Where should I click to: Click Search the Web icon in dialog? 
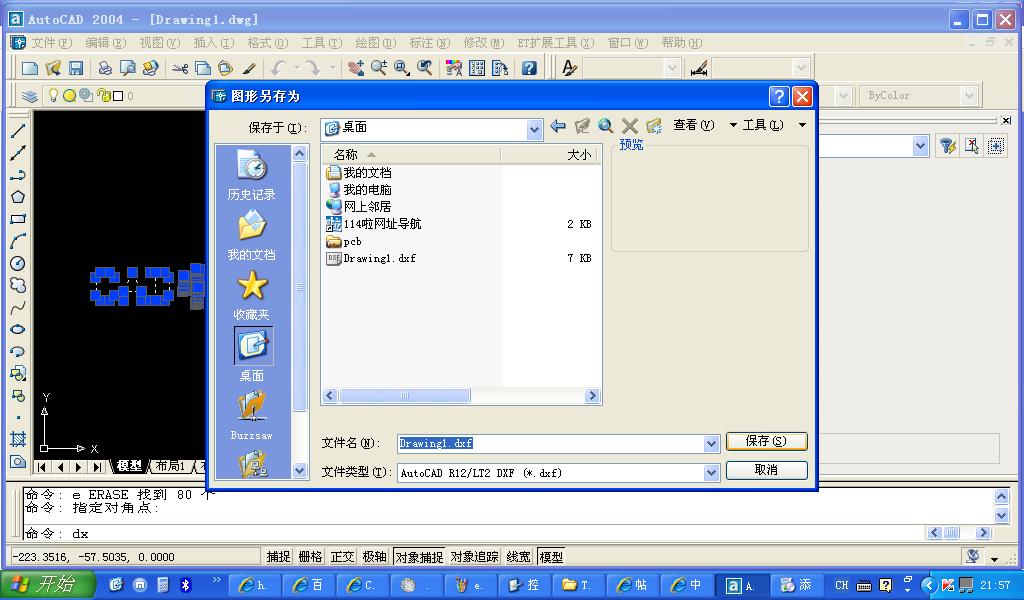pos(606,125)
